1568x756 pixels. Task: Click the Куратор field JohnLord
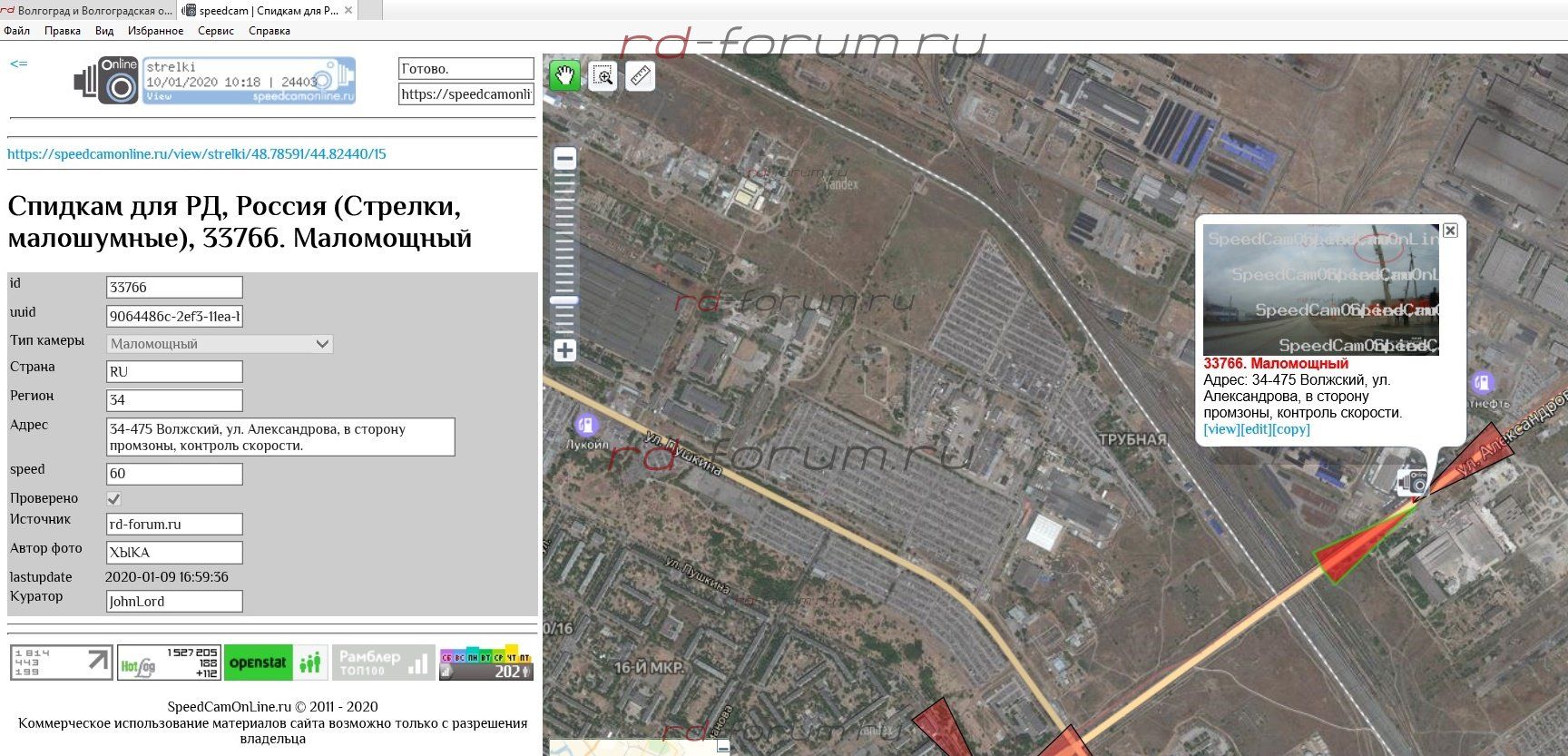coord(174,602)
